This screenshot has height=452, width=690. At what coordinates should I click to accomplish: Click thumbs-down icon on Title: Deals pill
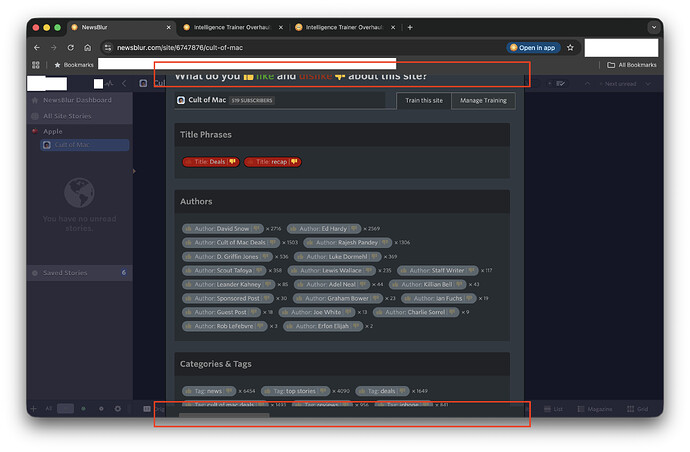pos(233,161)
